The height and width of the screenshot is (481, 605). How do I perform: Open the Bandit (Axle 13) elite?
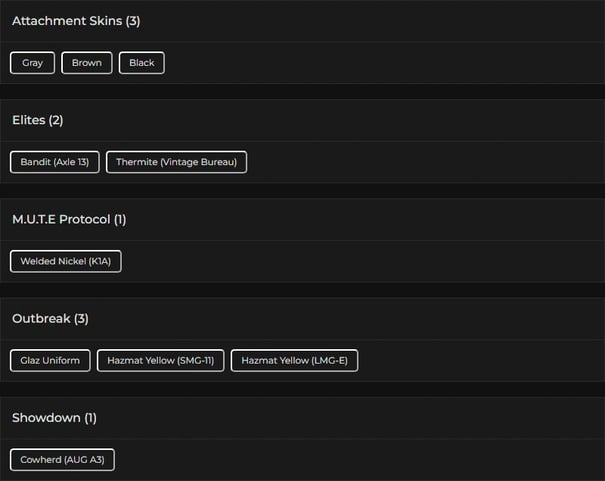point(55,162)
